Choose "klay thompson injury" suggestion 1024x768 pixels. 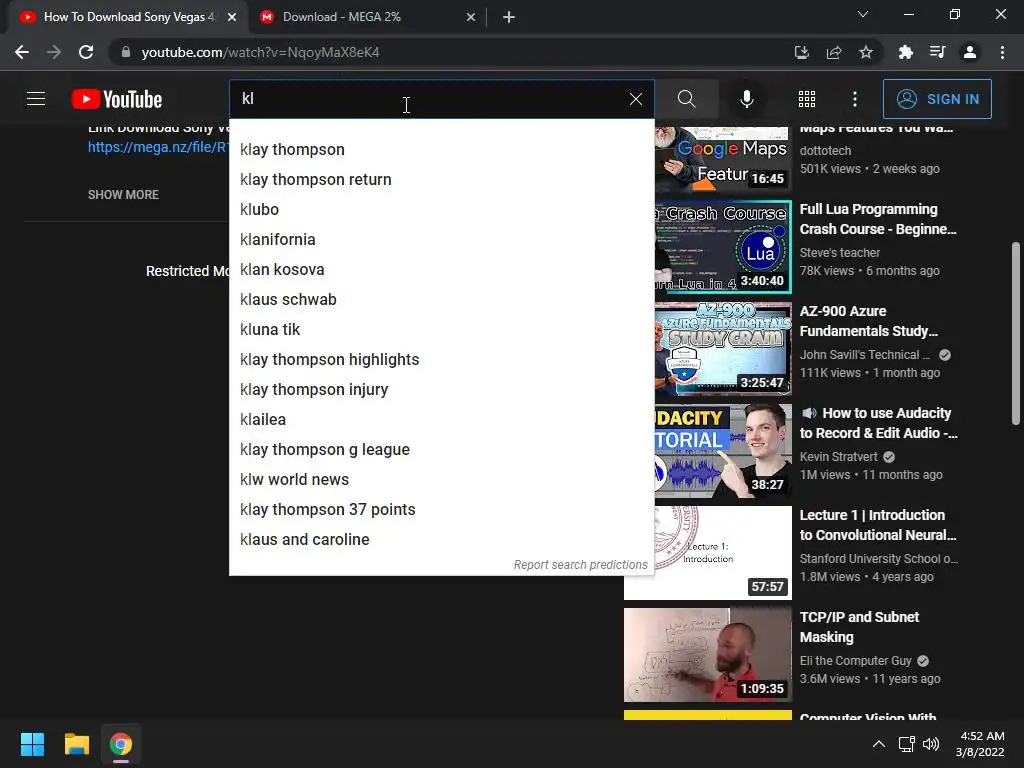click(x=441, y=390)
